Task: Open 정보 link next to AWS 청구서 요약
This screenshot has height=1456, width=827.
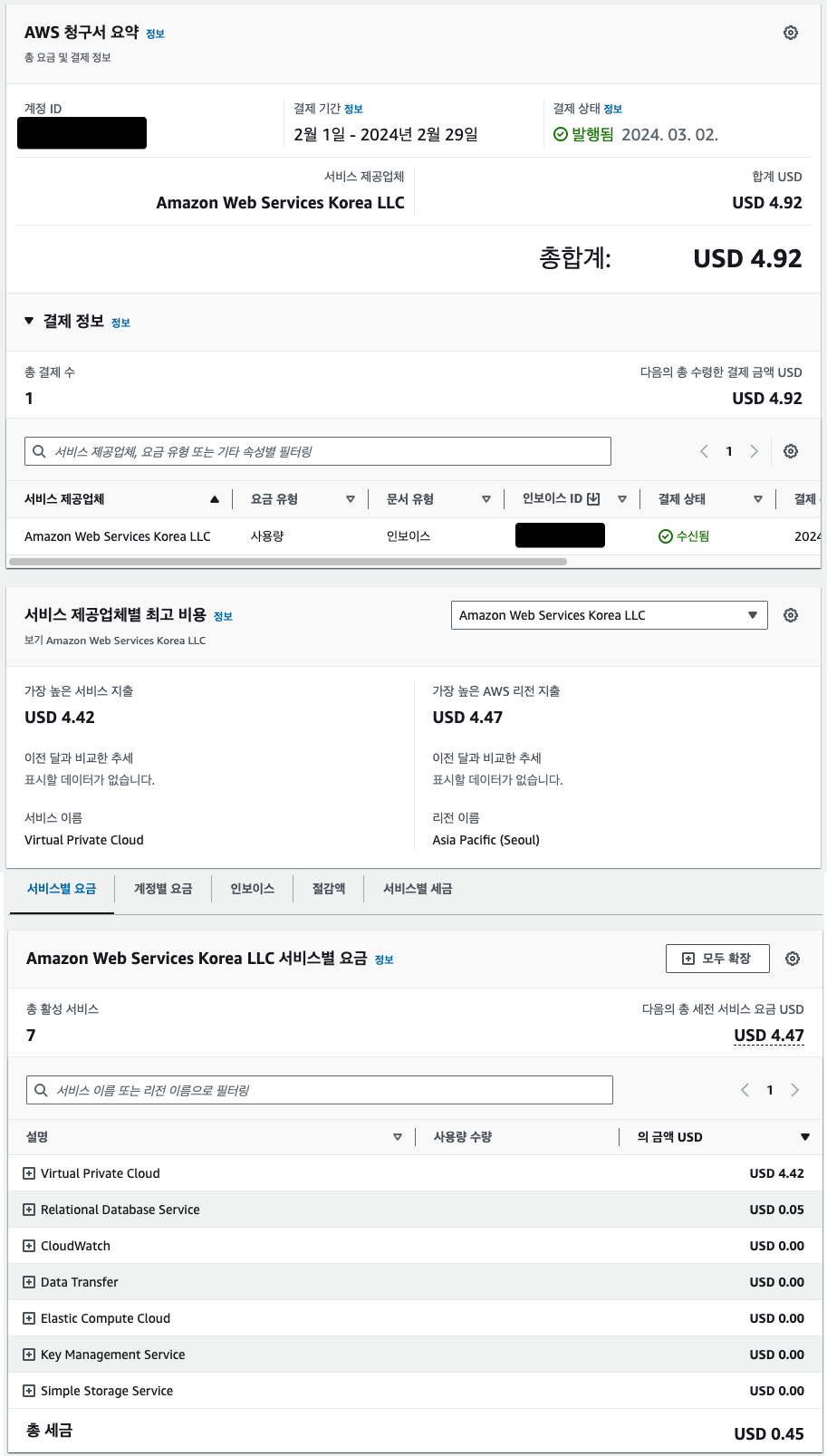Action: click(x=156, y=34)
